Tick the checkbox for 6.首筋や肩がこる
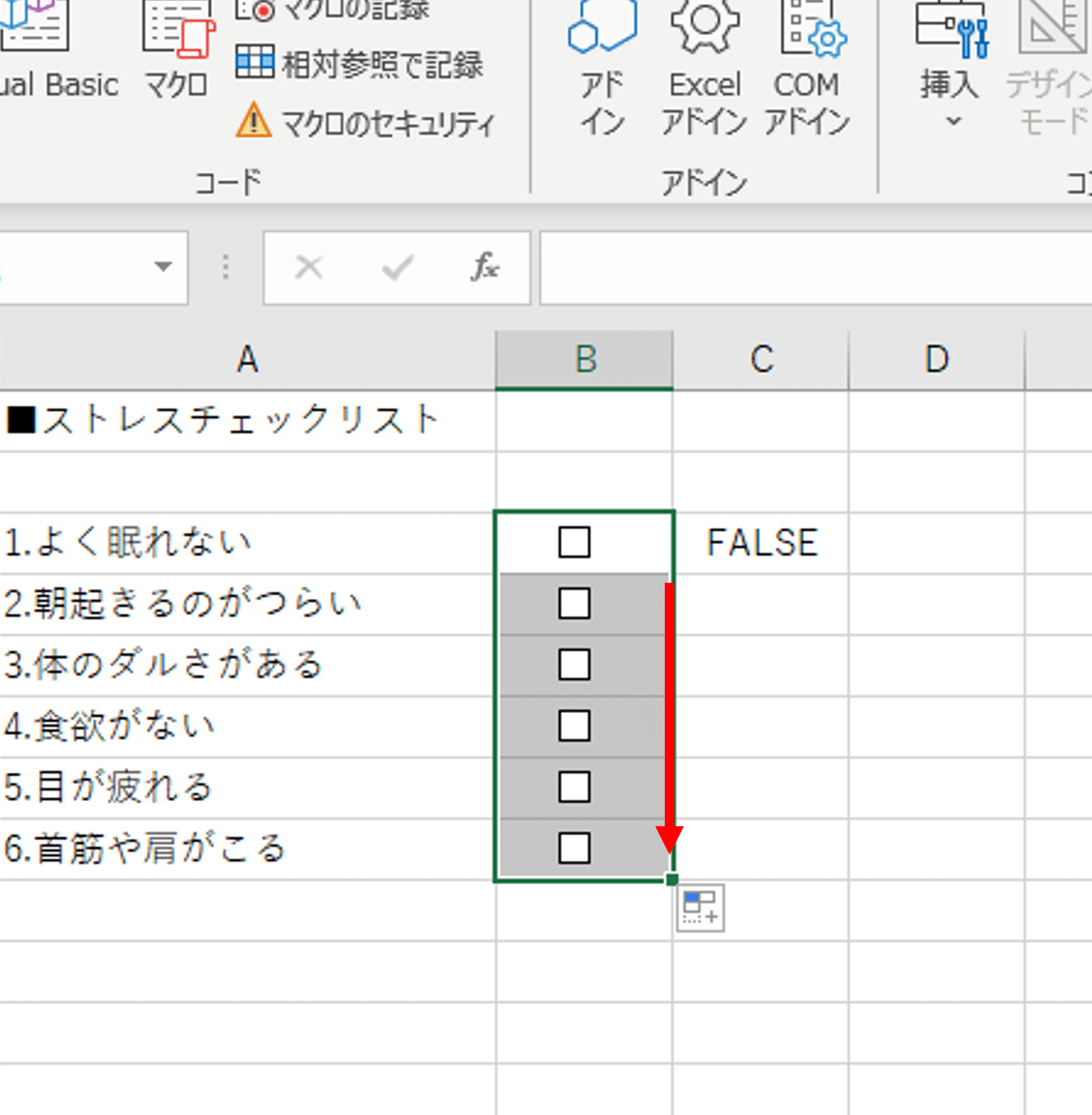This screenshot has width=1092, height=1115. click(574, 848)
